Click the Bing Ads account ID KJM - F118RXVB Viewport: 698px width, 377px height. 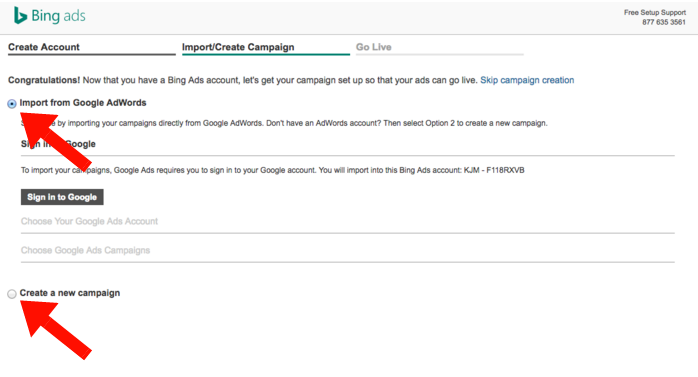(x=494, y=170)
